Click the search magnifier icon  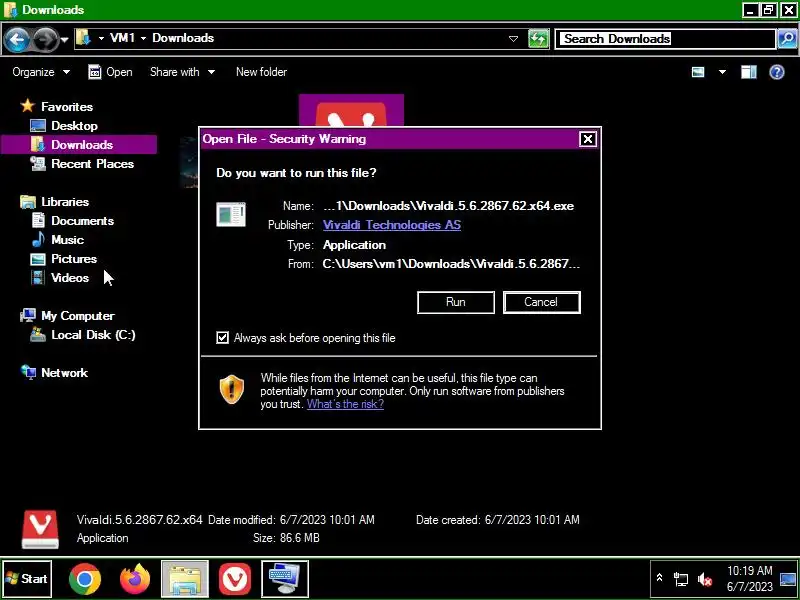[787, 39]
